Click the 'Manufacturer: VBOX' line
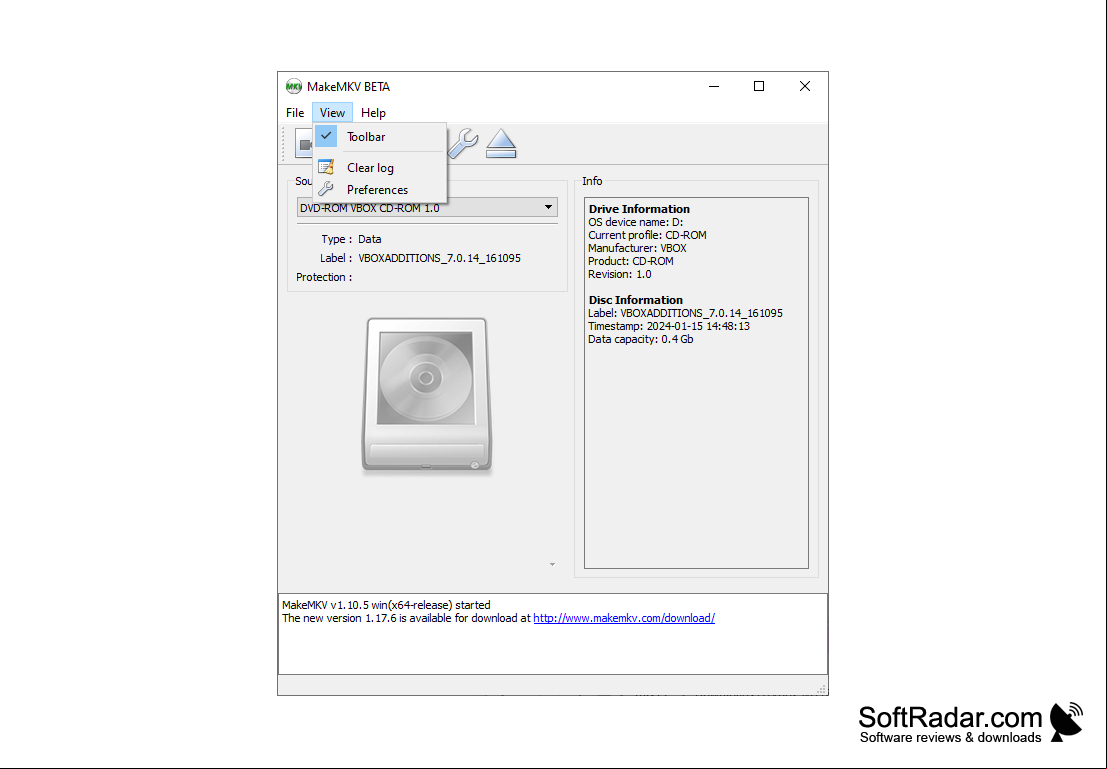Image resolution: width=1107 pixels, height=769 pixels. point(638,249)
